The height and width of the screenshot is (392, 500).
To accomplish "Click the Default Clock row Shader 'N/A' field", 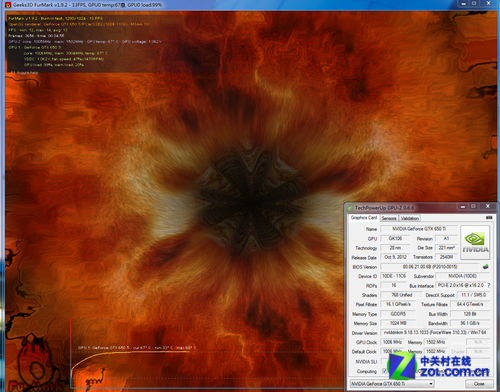I will [478, 352].
